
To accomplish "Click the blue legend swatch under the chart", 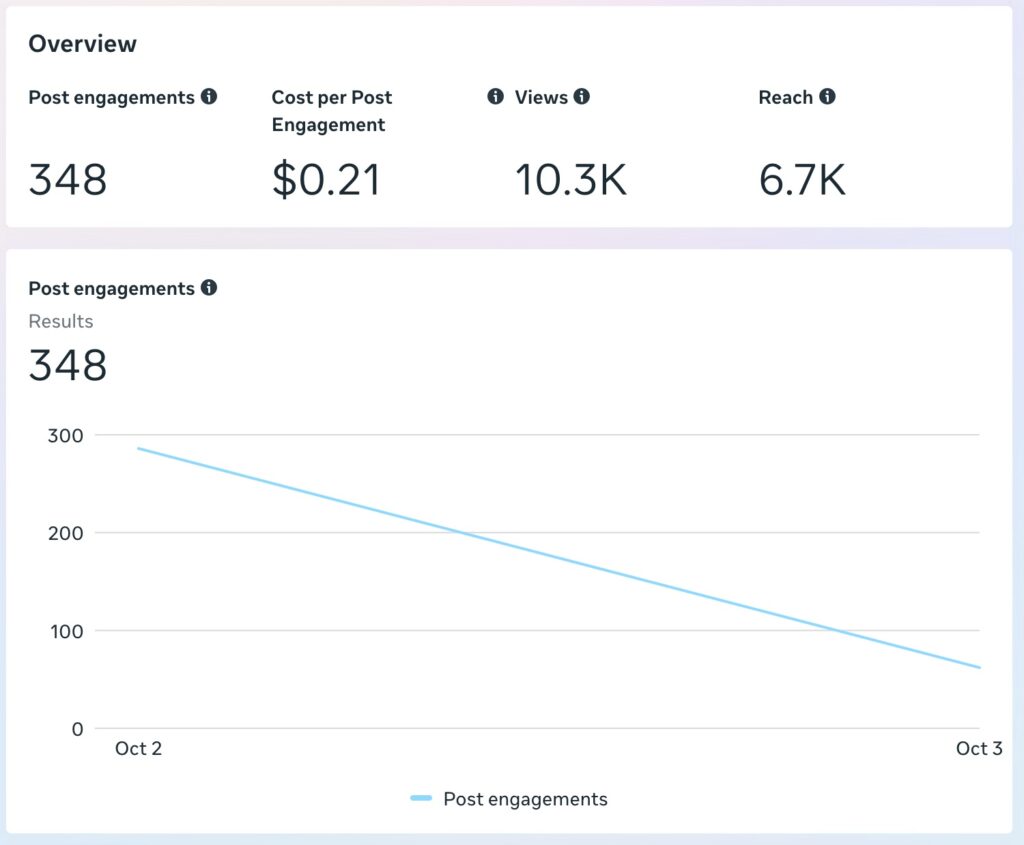I will click(x=421, y=798).
